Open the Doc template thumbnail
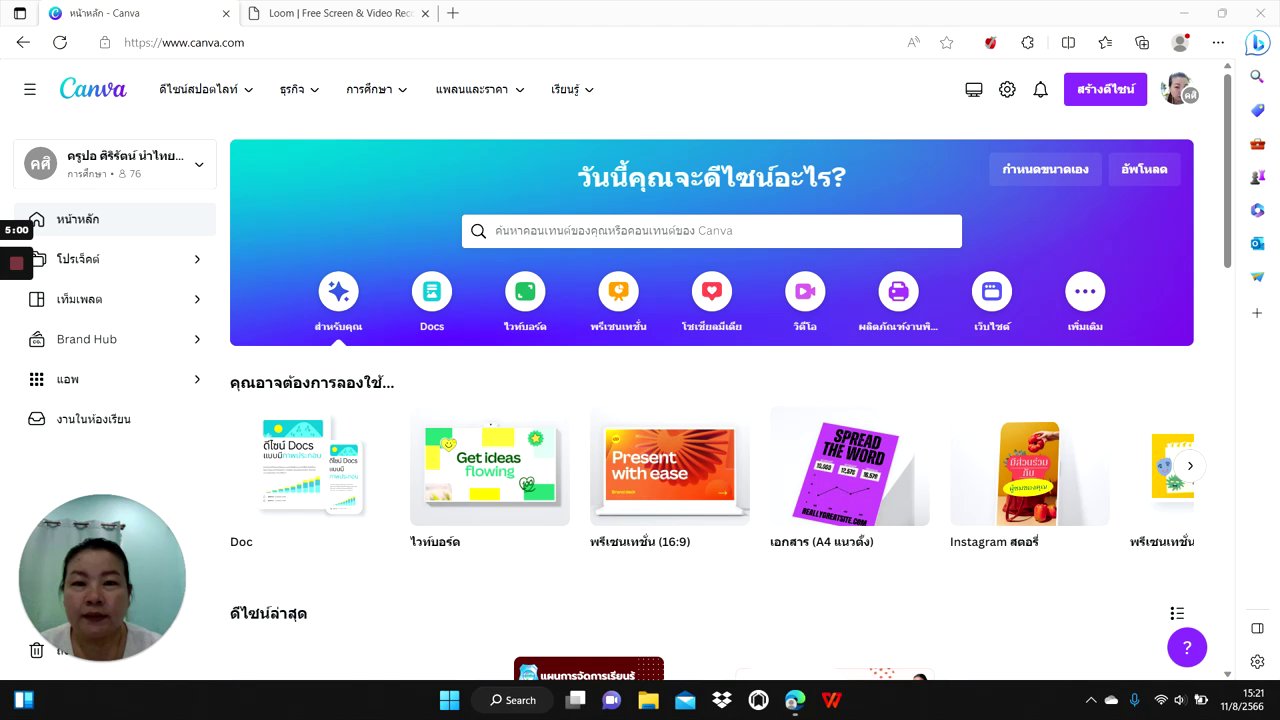 point(310,466)
